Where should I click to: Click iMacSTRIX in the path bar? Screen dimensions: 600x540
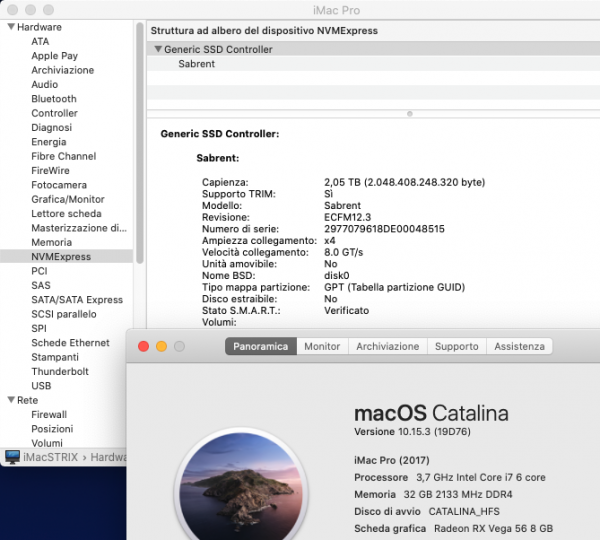[x=51, y=457]
